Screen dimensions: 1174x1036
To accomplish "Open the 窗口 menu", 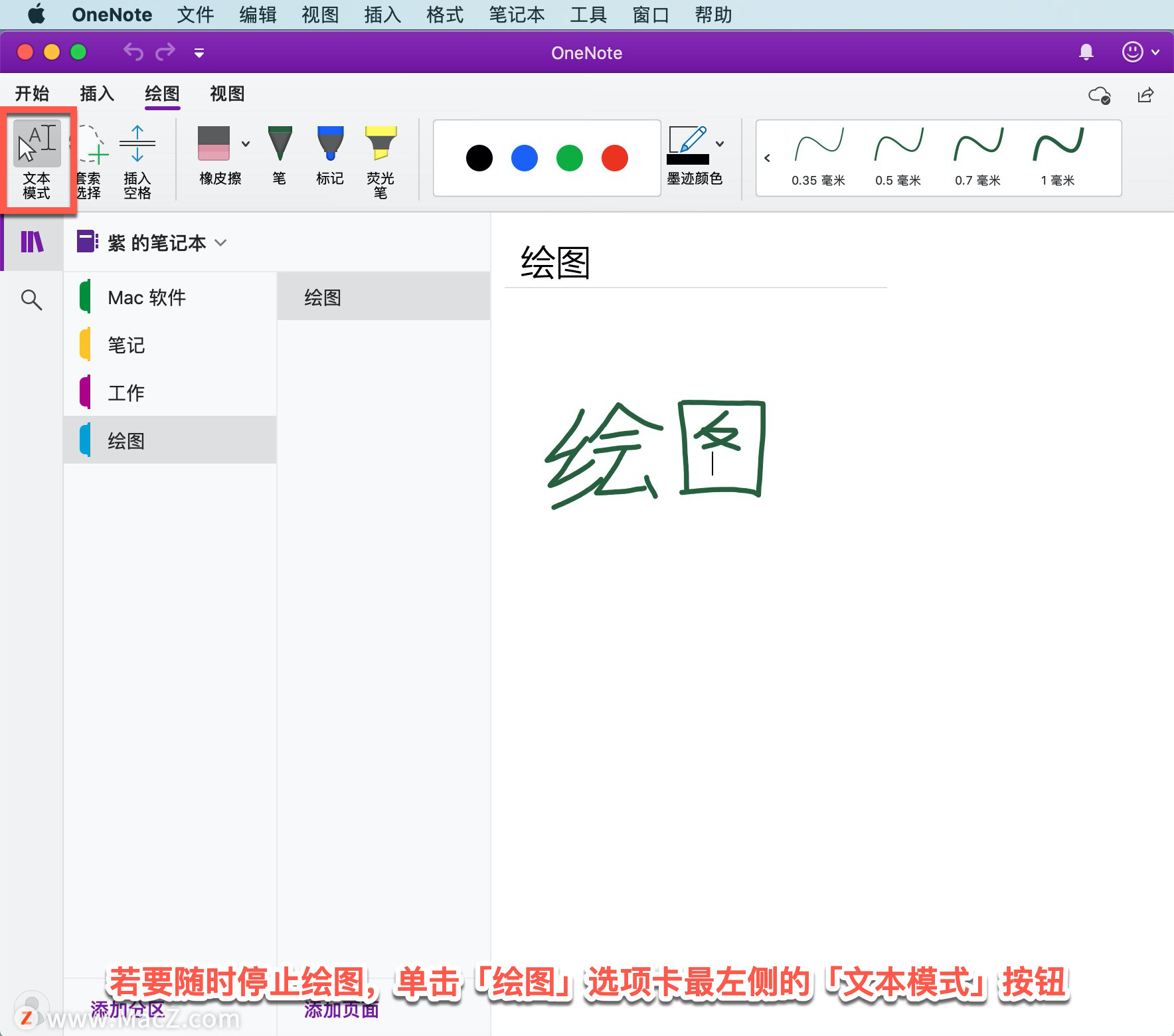I will pyautogui.click(x=651, y=15).
